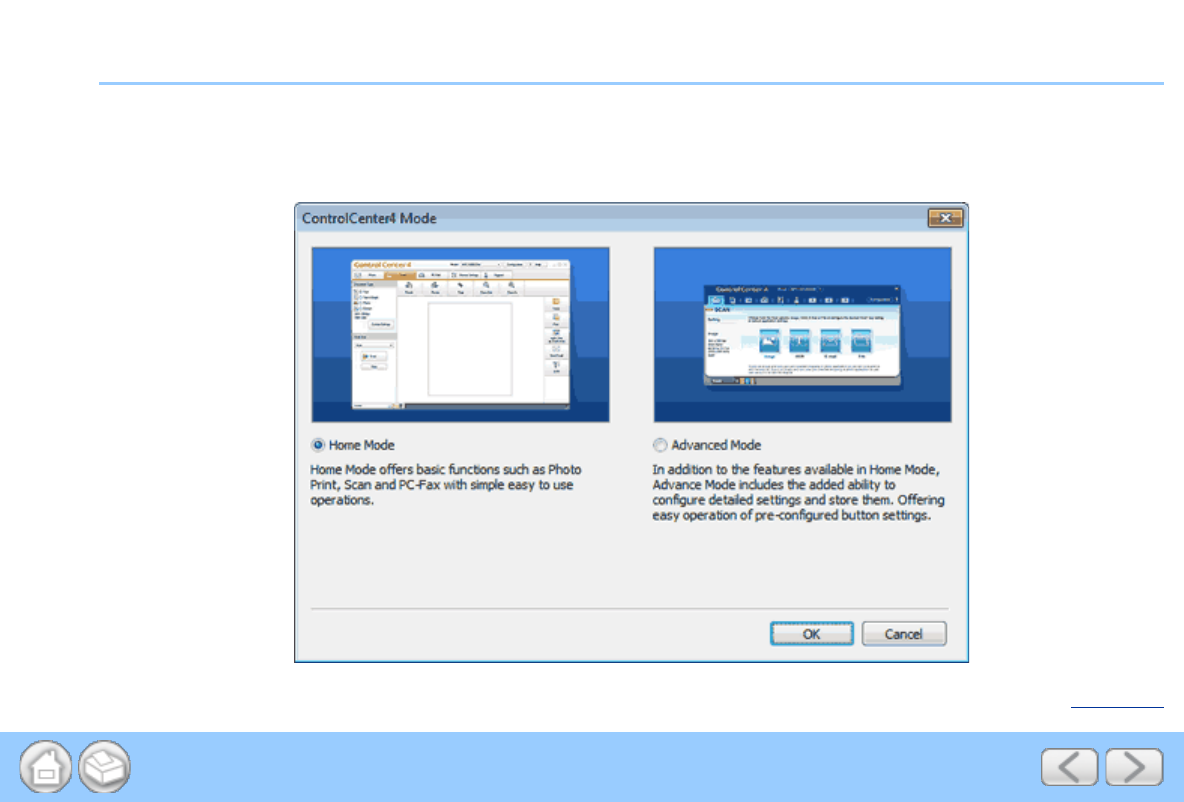Click the Advanced Mode preview thumbnail
Screen dimensions: 1184x802
click(x=803, y=335)
